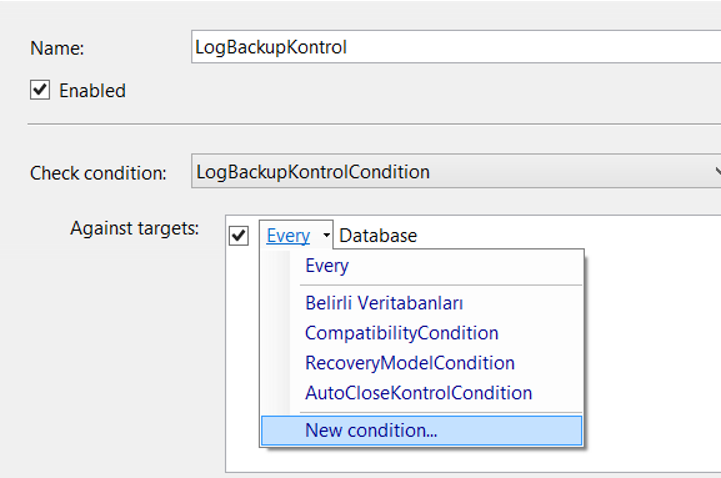Click the Database target label
This screenshot has height=478, width=721.
[x=378, y=236]
